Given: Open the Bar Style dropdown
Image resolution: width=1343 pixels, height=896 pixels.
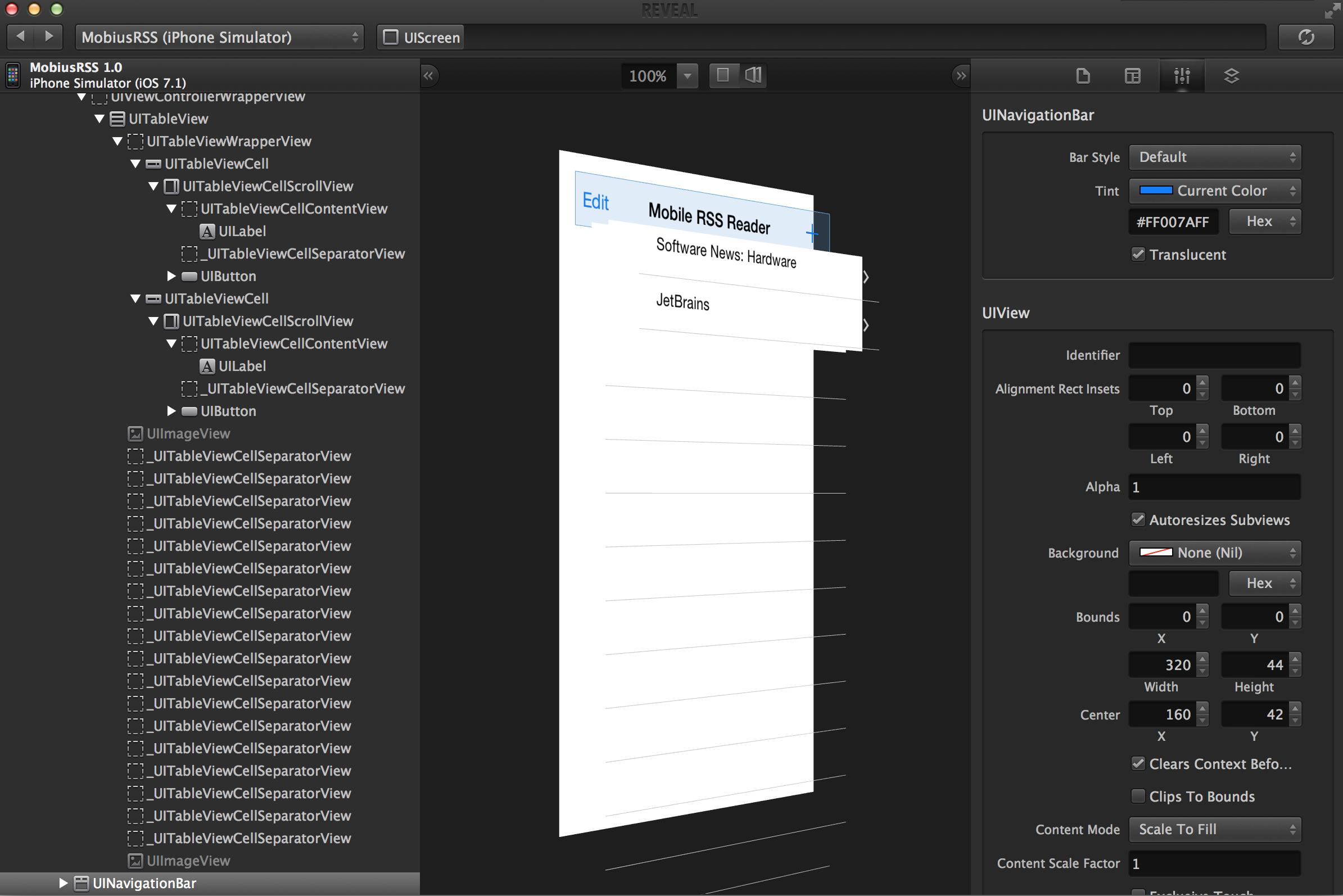Looking at the screenshot, I should point(1213,156).
